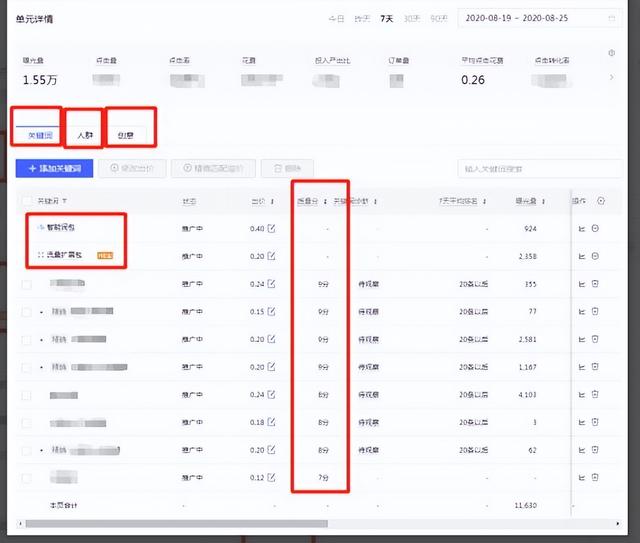Edit the 0.24 bid in the 355 exposure row

point(271,284)
